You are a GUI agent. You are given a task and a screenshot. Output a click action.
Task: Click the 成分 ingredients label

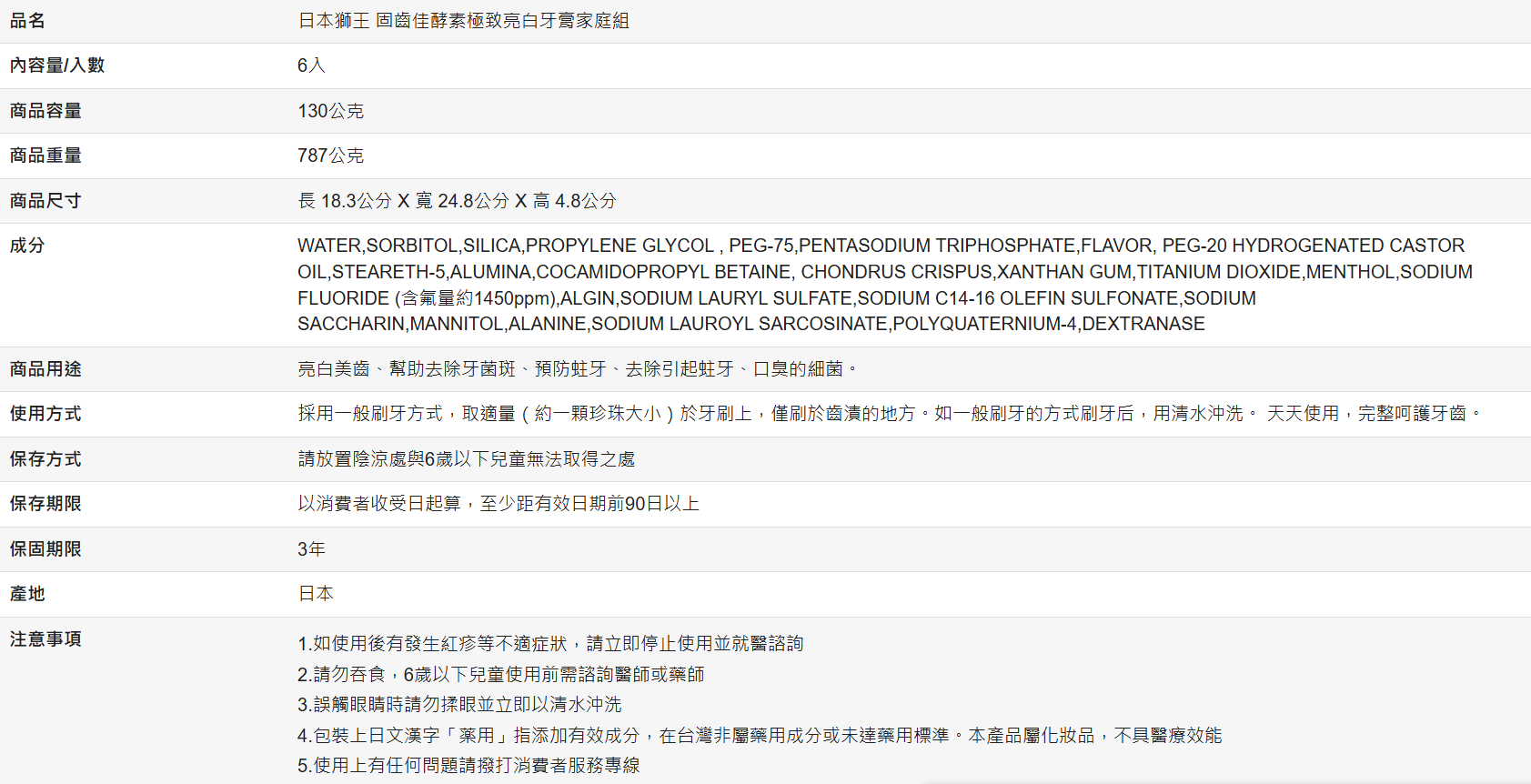27,246
